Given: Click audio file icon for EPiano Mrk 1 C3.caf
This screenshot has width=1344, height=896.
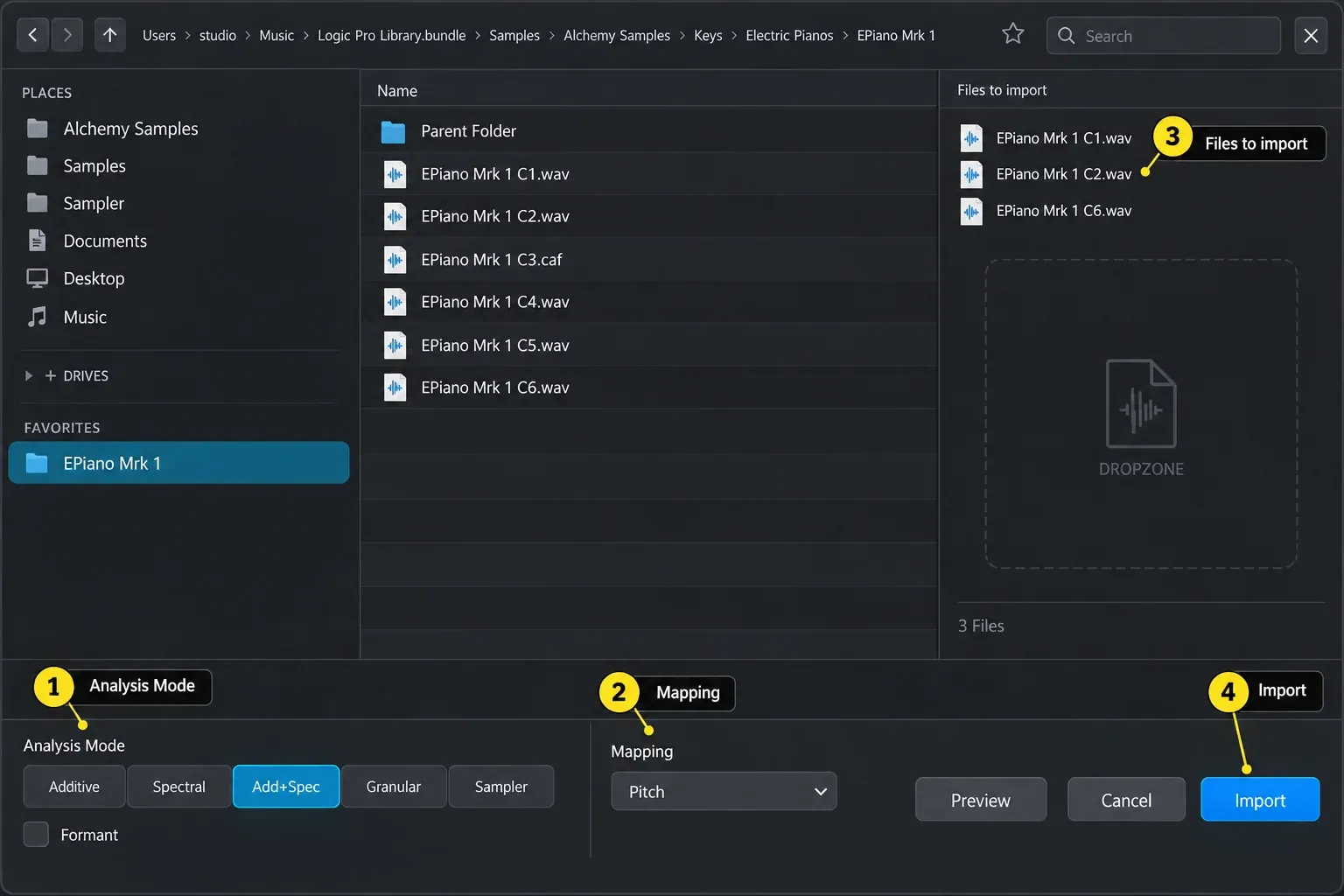Looking at the screenshot, I should (395, 260).
